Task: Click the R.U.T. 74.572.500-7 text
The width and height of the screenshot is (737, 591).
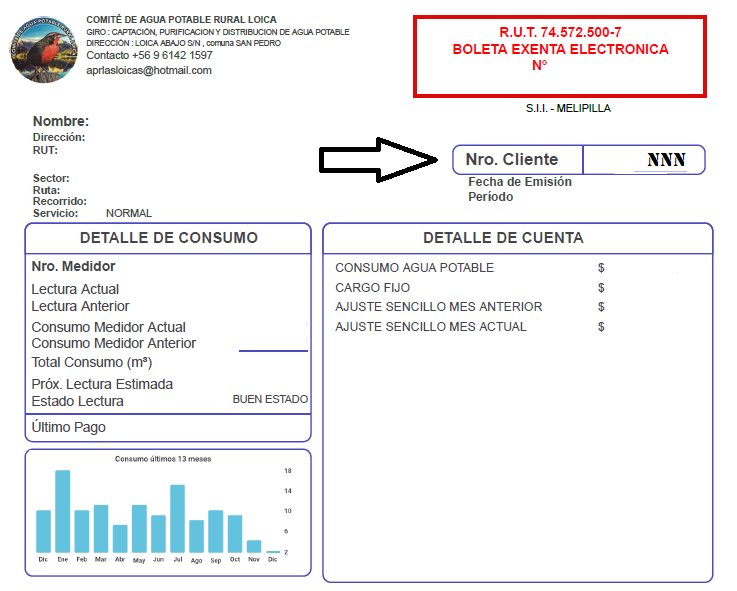Action: 560,32
